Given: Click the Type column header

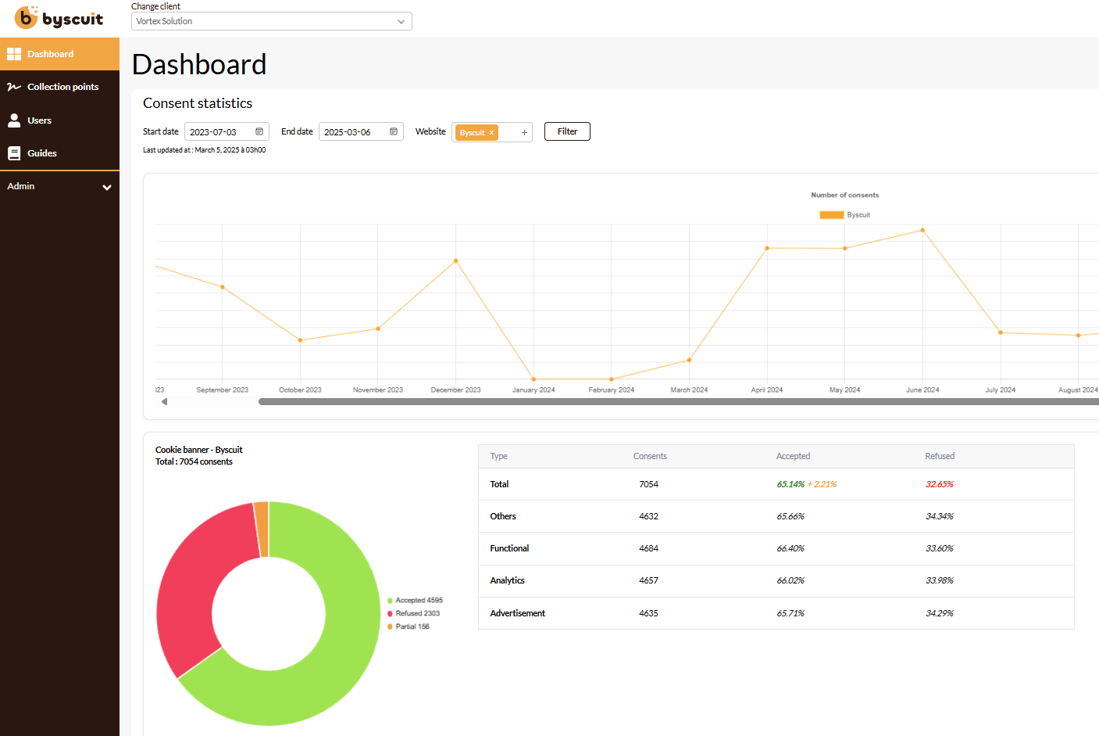Looking at the screenshot, I should [x=498, y=456].
